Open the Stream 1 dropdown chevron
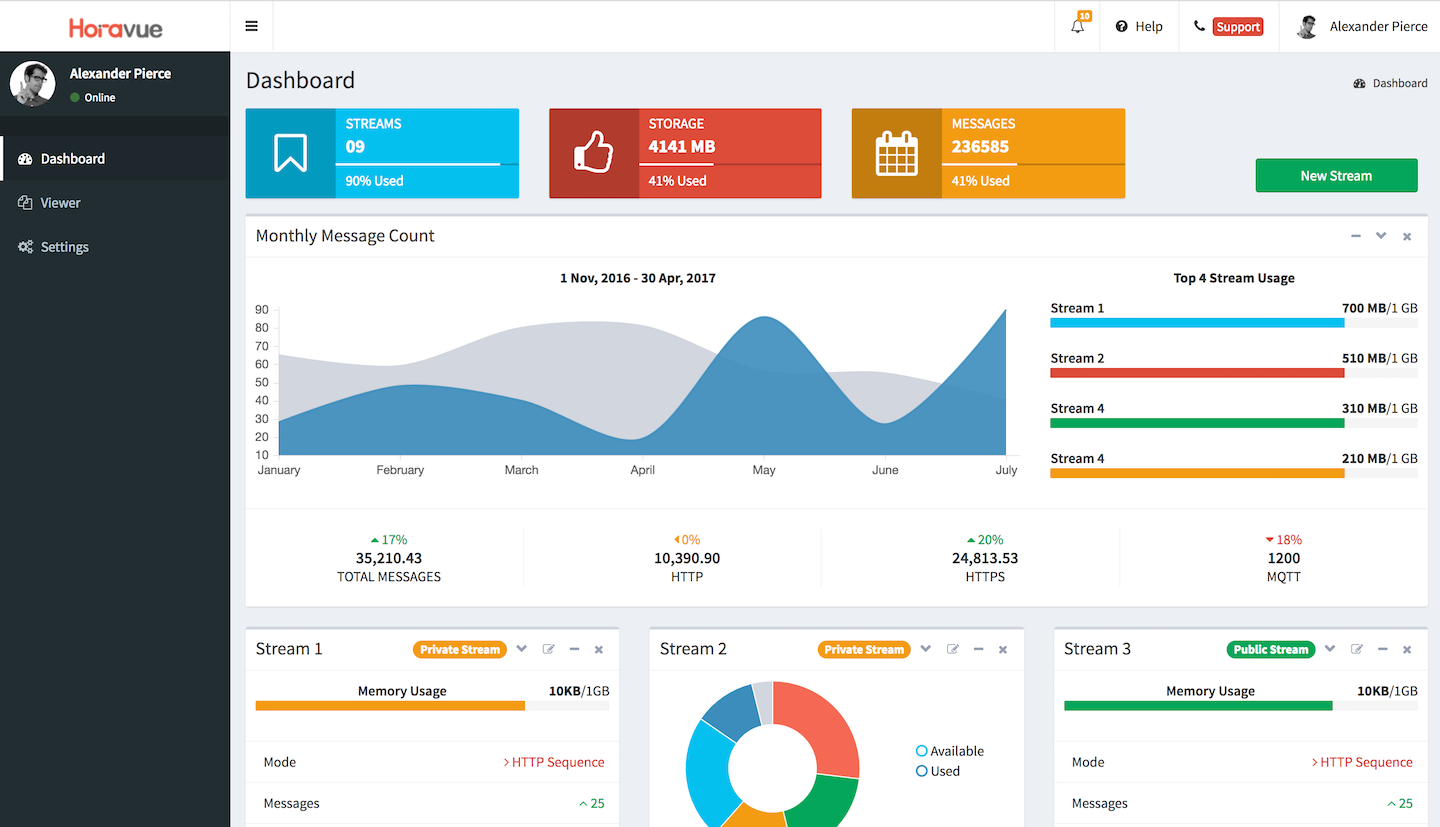This screenshot has width=1440, height=827. 521,648
